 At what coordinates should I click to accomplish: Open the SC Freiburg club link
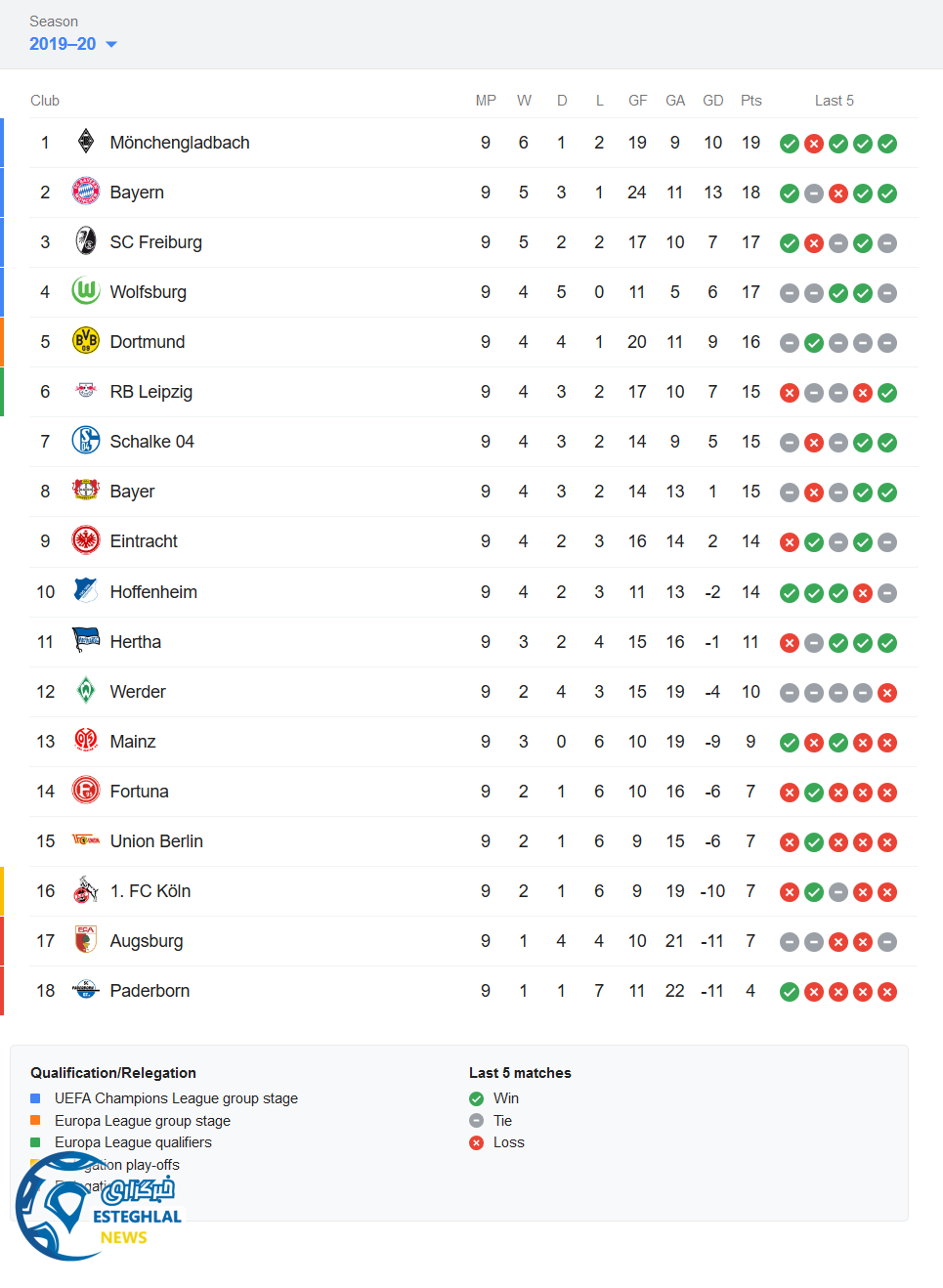tap(155, 242)
